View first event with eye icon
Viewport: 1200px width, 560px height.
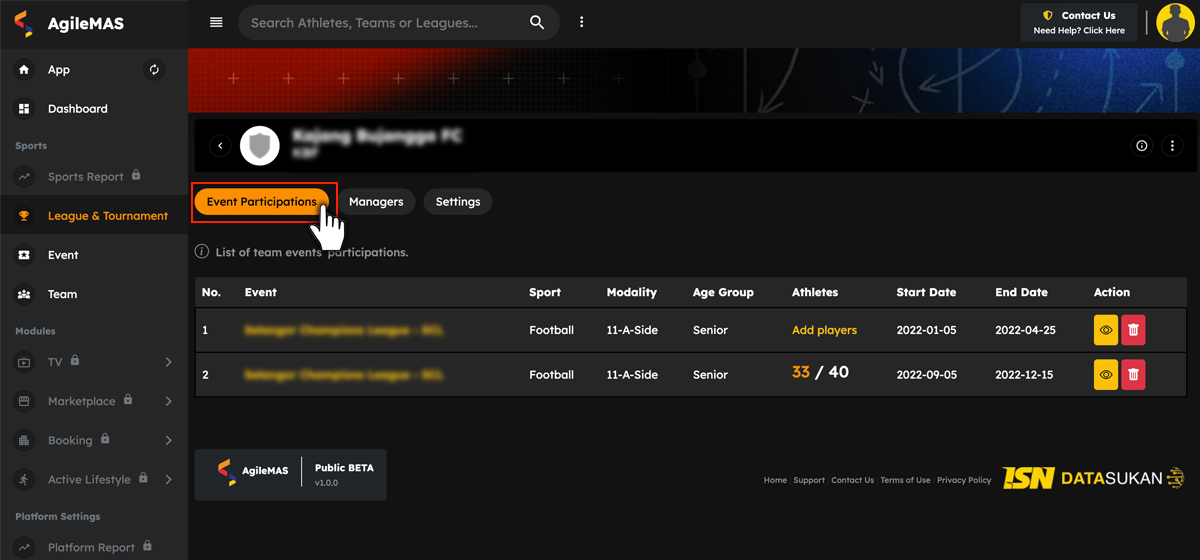point(1105,330)
